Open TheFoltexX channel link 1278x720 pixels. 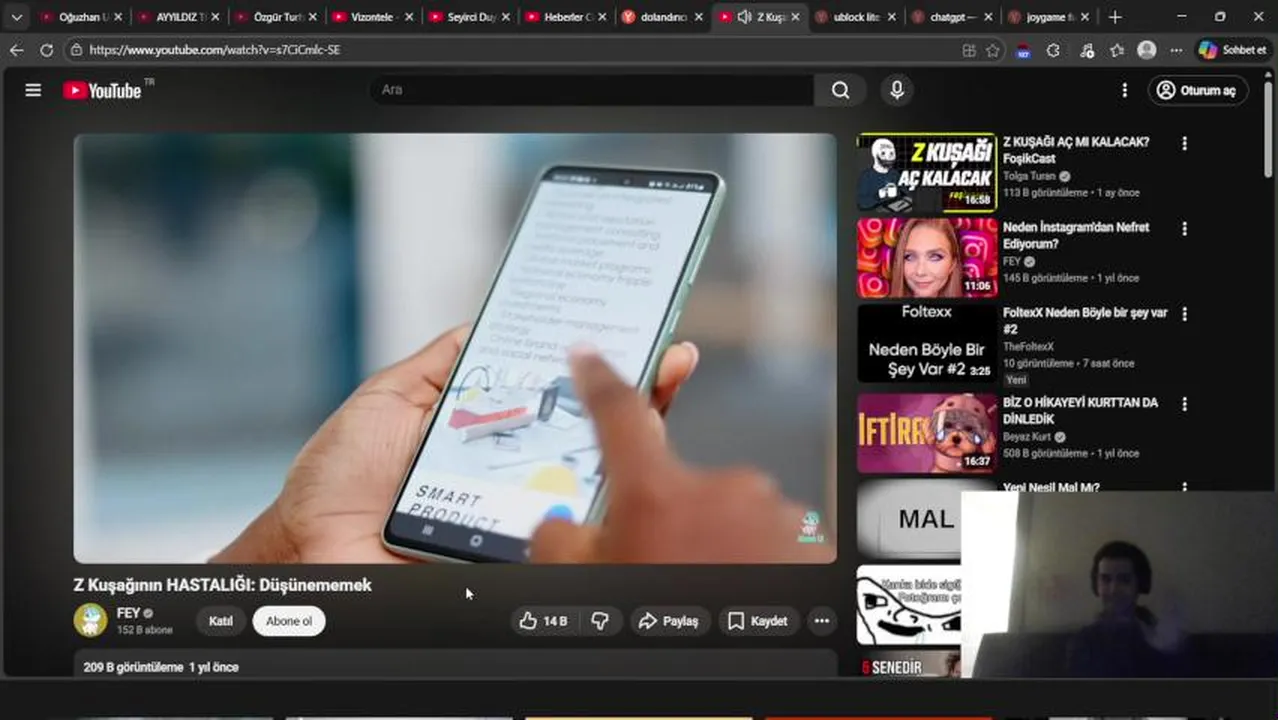click(1028, 346)
